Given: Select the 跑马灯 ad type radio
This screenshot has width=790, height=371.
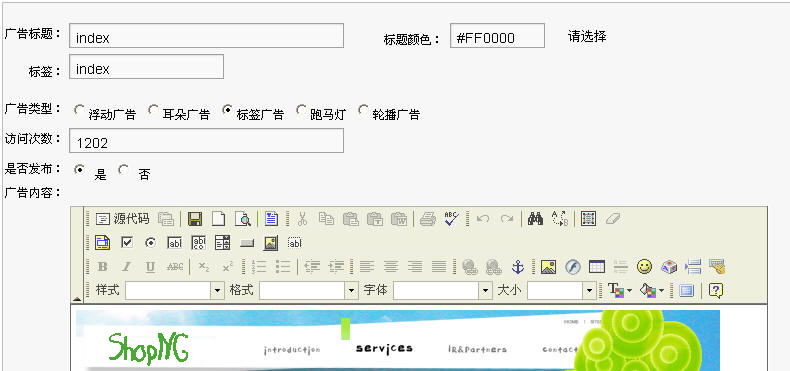Looking at the screenshot, I should [x=301, y=109].
